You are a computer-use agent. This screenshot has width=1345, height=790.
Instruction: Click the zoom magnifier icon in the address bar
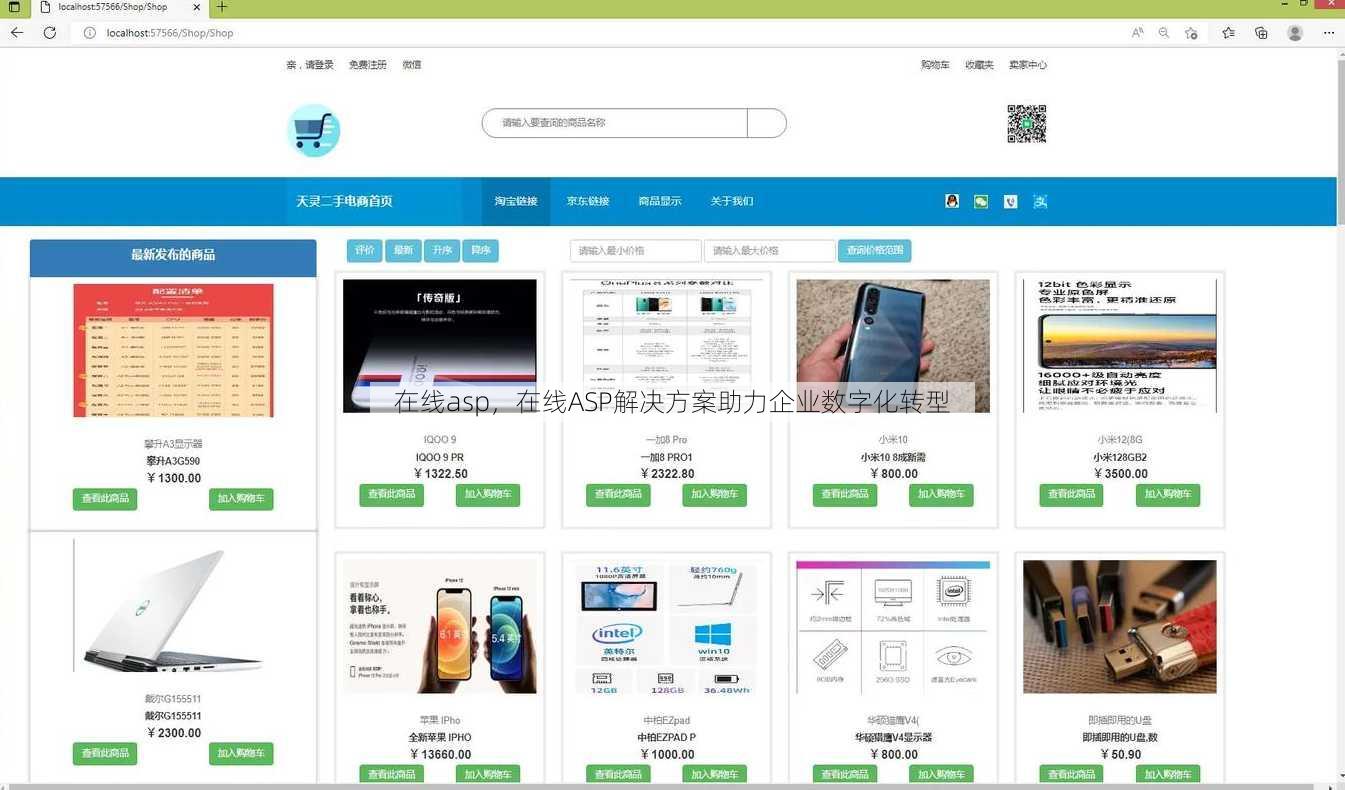pyautogui.click(x=1164, y=33)
